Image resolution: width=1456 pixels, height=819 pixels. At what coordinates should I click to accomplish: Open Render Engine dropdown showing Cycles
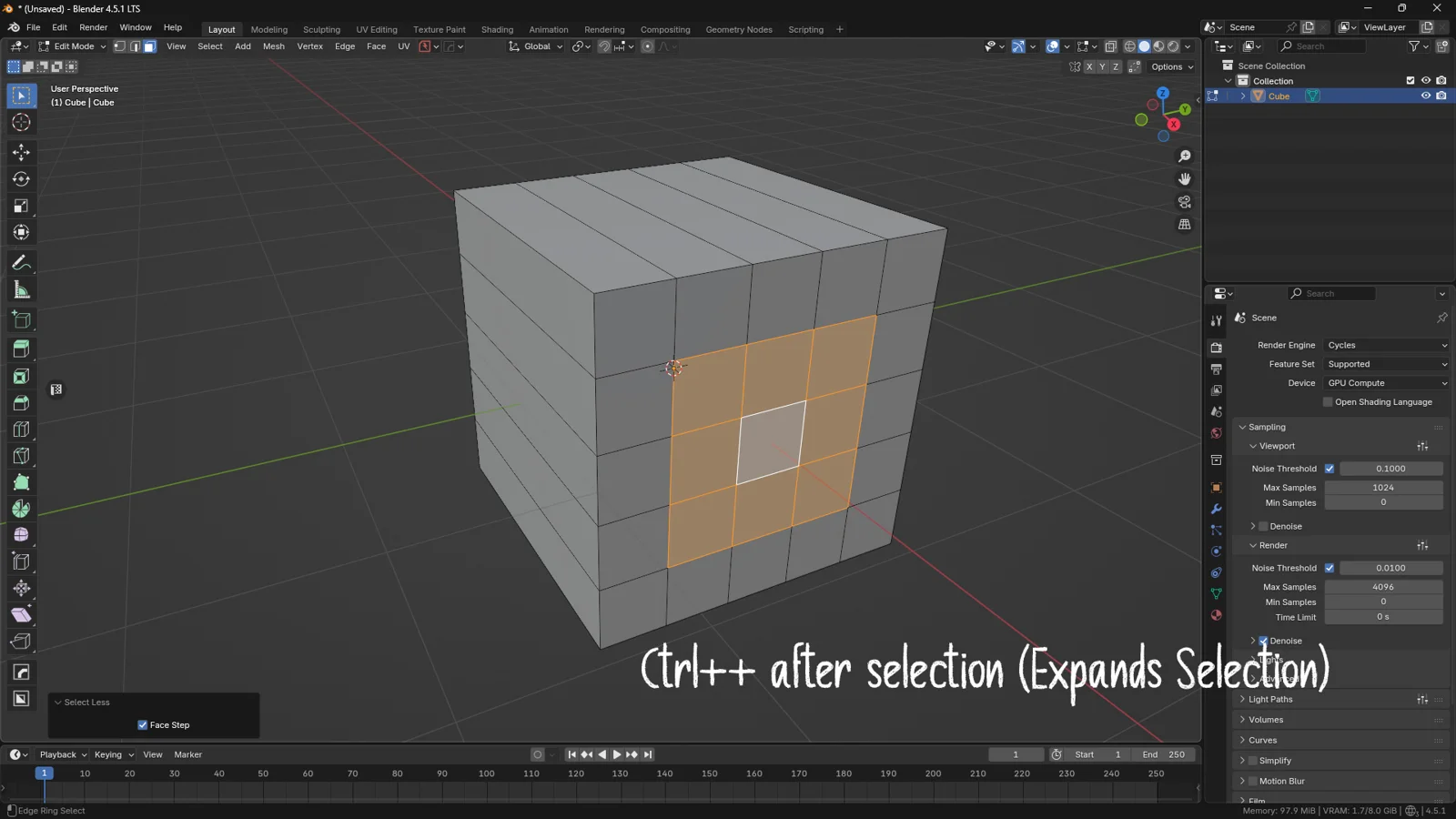[x=1386, y=345]
